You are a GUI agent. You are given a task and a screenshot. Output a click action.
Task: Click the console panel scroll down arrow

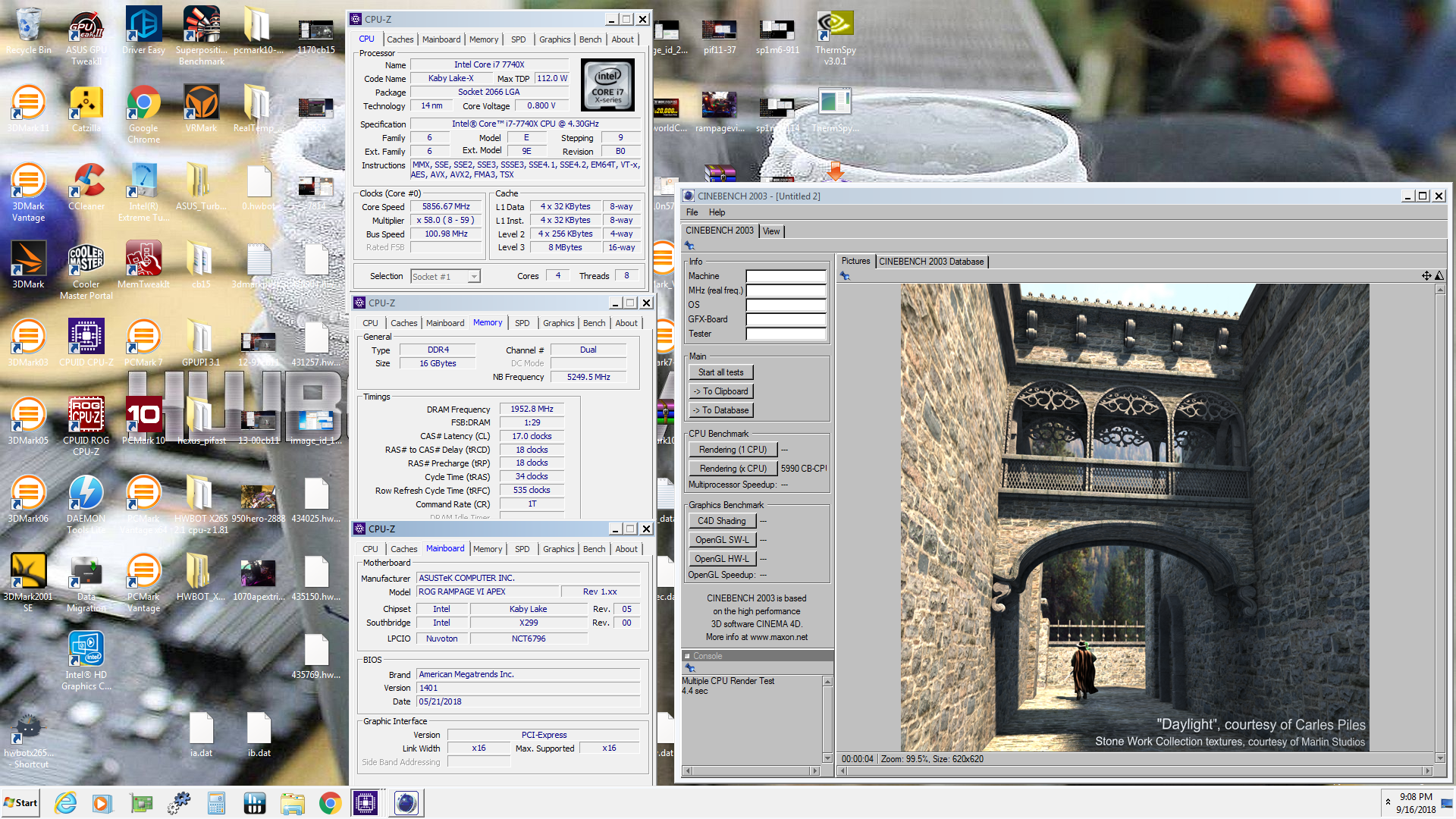827,758
